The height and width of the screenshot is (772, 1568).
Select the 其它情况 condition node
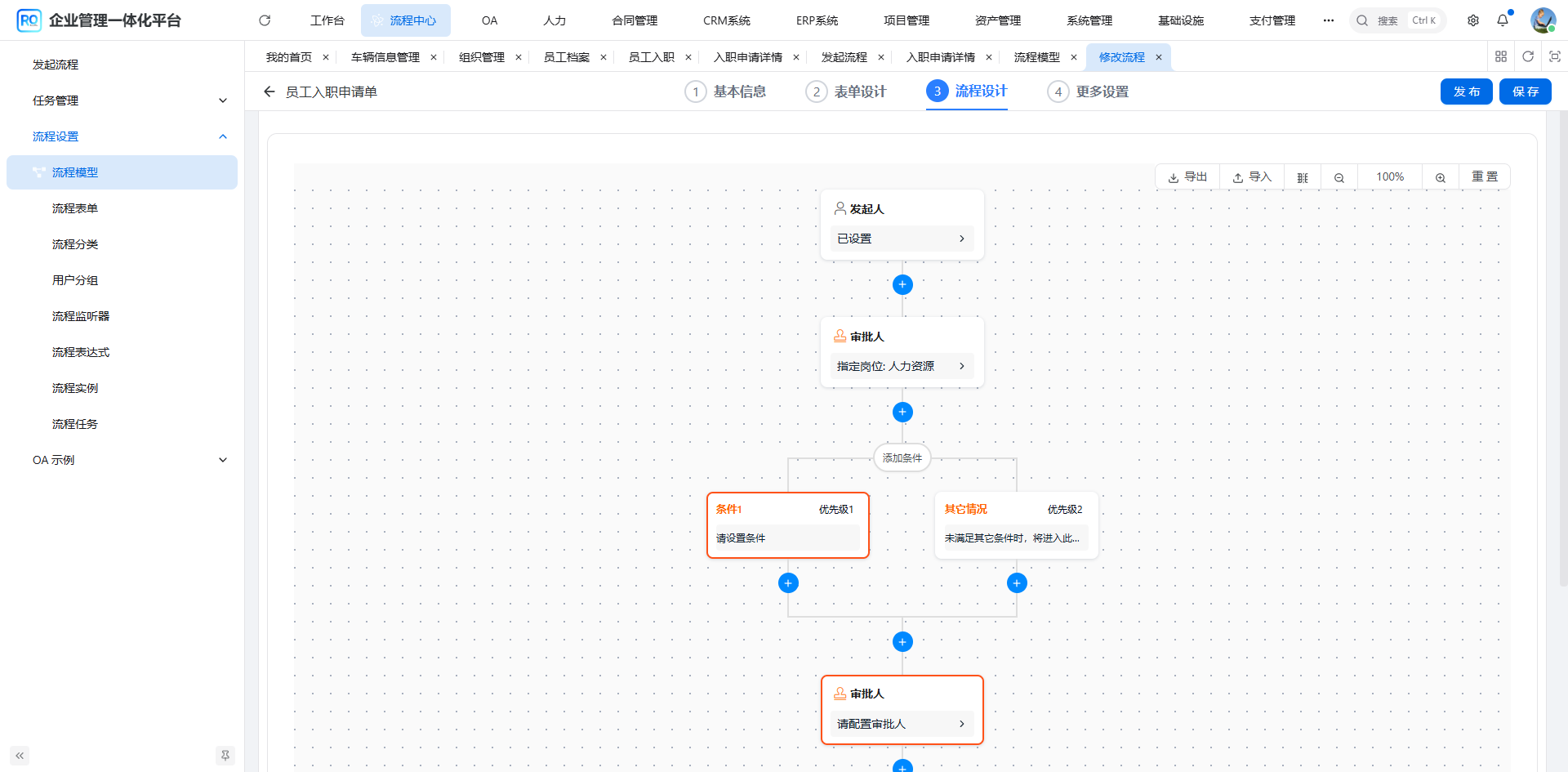click(x=1017, y=525)
